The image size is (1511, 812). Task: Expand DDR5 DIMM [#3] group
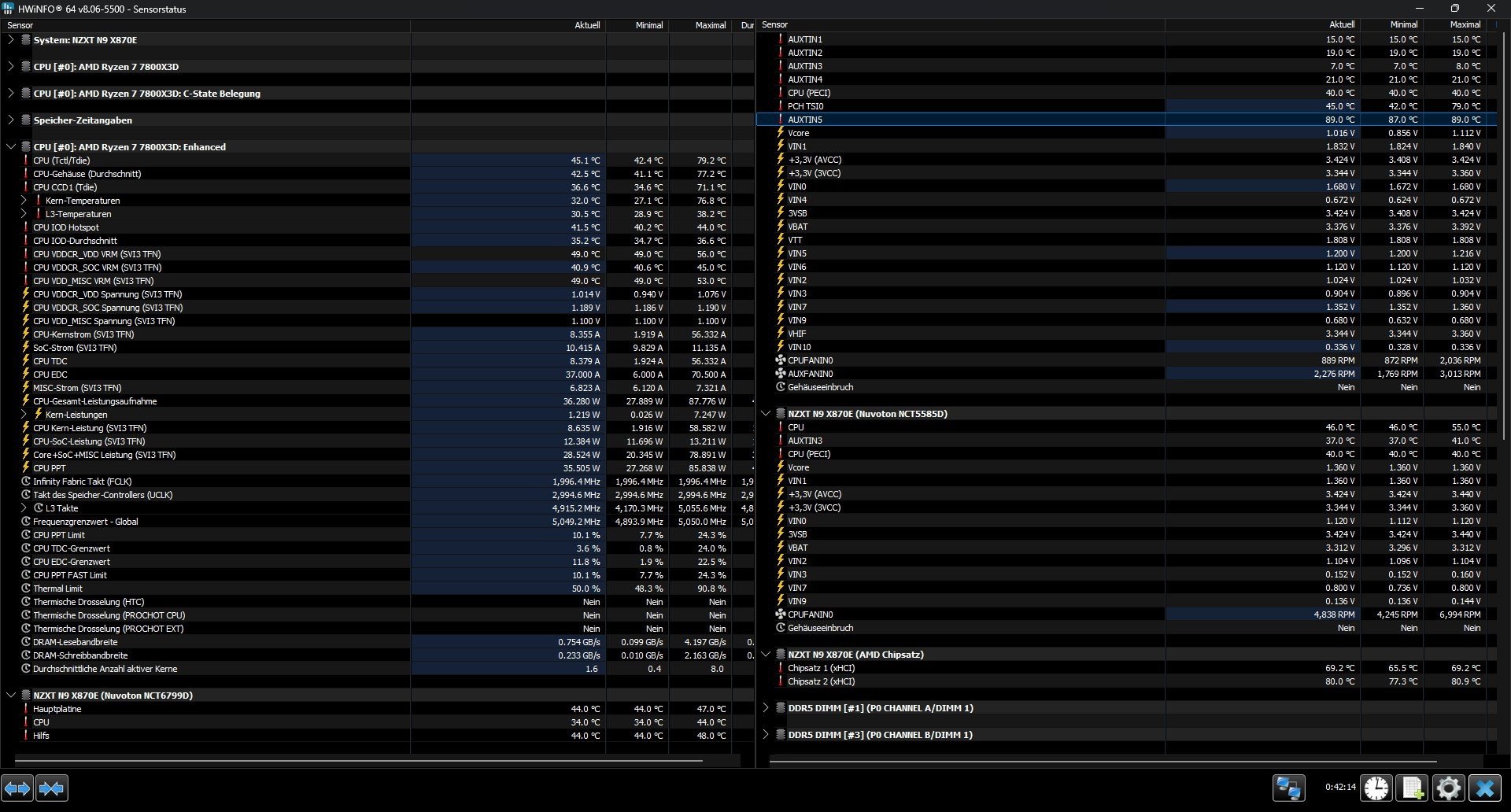[766, 735]
